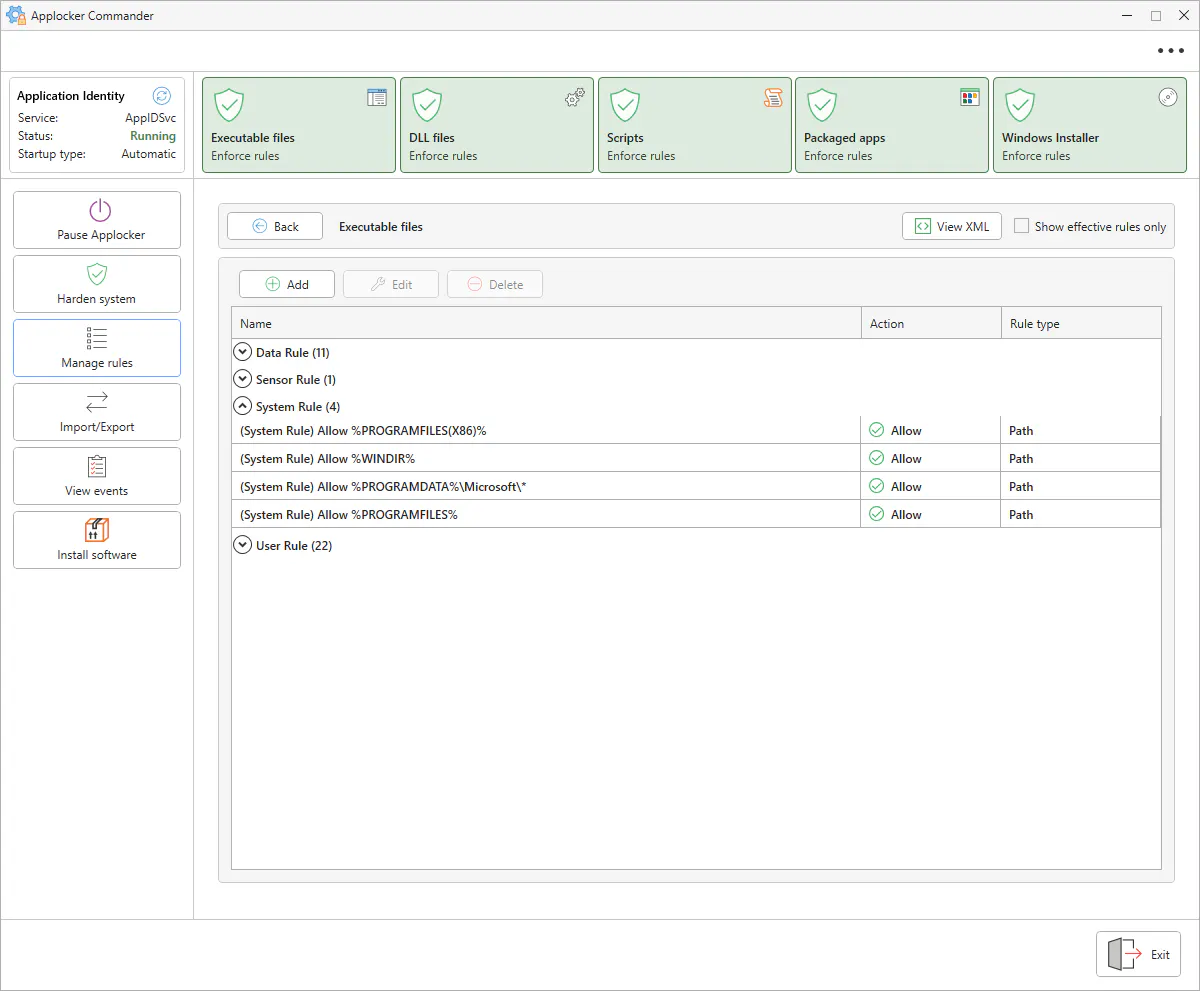Click the Packaged apps shield icon
The width and height of the screenshot is (1200, 991).
pos(822,104)
